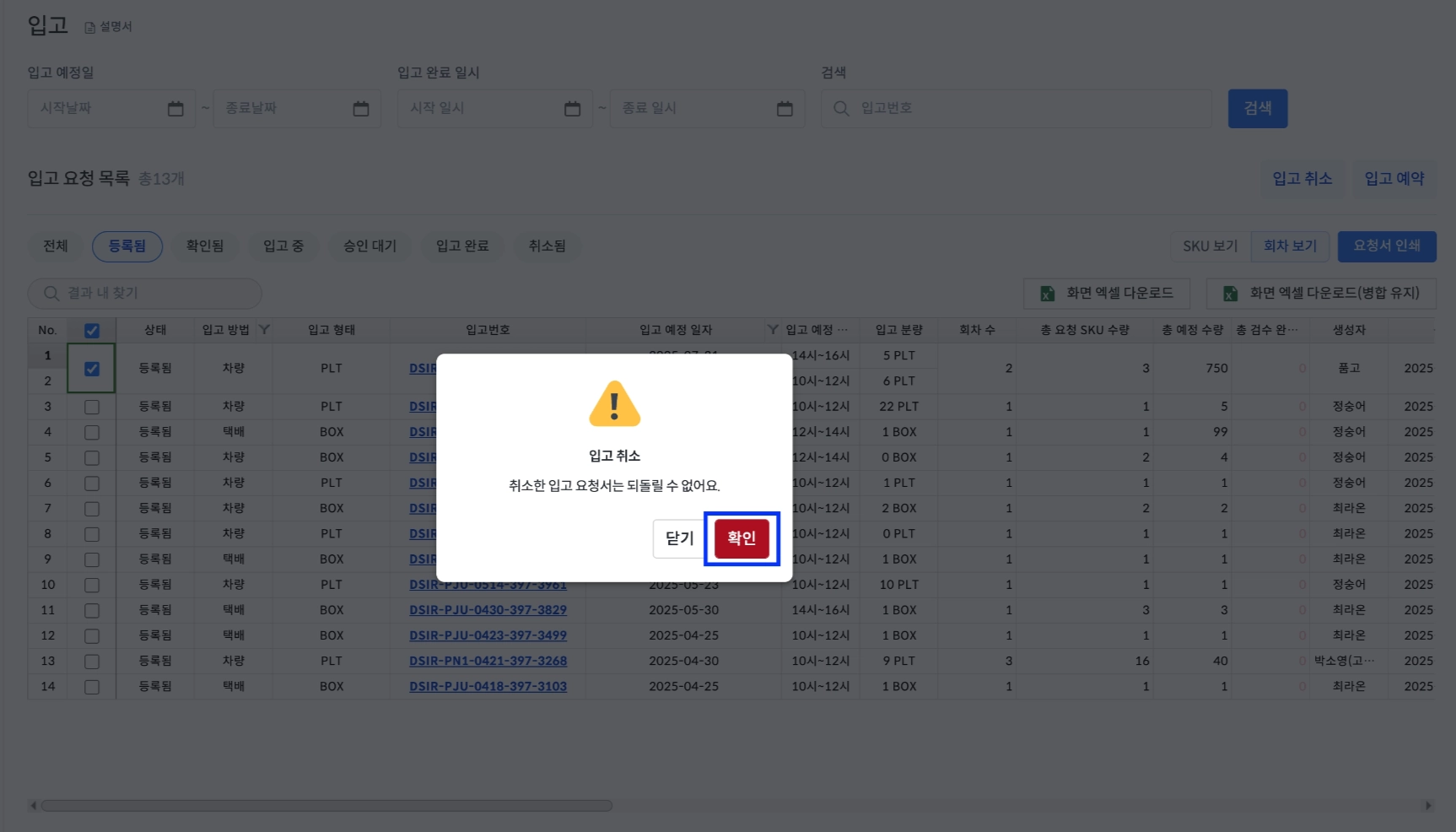Check the checkbox for row 3

click(x=92, y=408)
